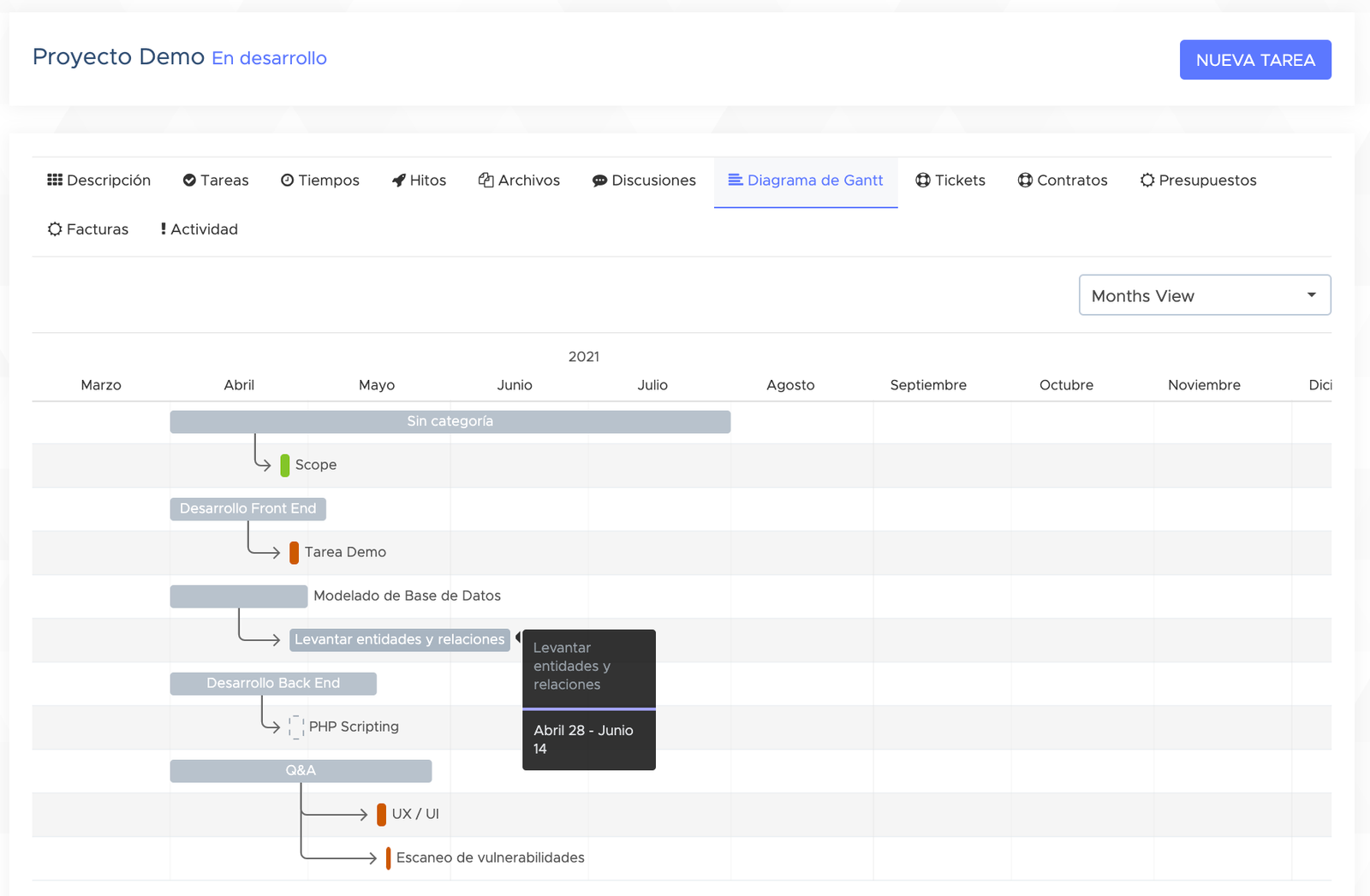Click the speech bubble icon beside Discusiones
1370x896 pixels.
tap(600, 181)
